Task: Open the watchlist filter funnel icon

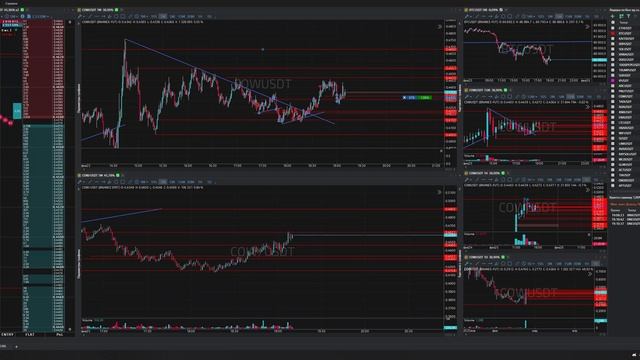Action: click(x=629, y=16)
